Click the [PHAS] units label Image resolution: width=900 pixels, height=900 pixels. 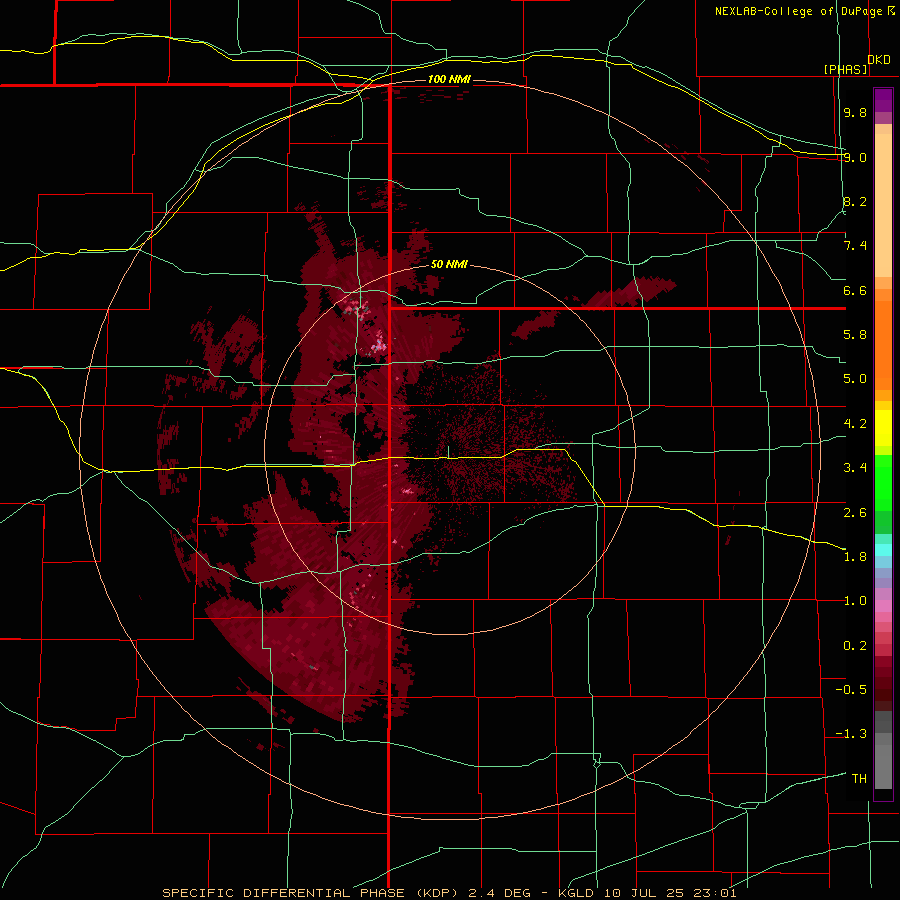point(845,69)
